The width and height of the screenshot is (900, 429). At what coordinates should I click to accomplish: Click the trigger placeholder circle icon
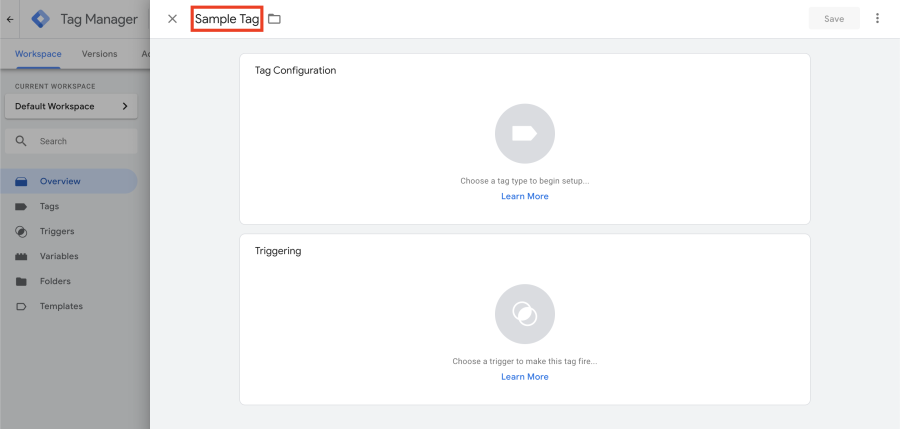pos(525,314)
